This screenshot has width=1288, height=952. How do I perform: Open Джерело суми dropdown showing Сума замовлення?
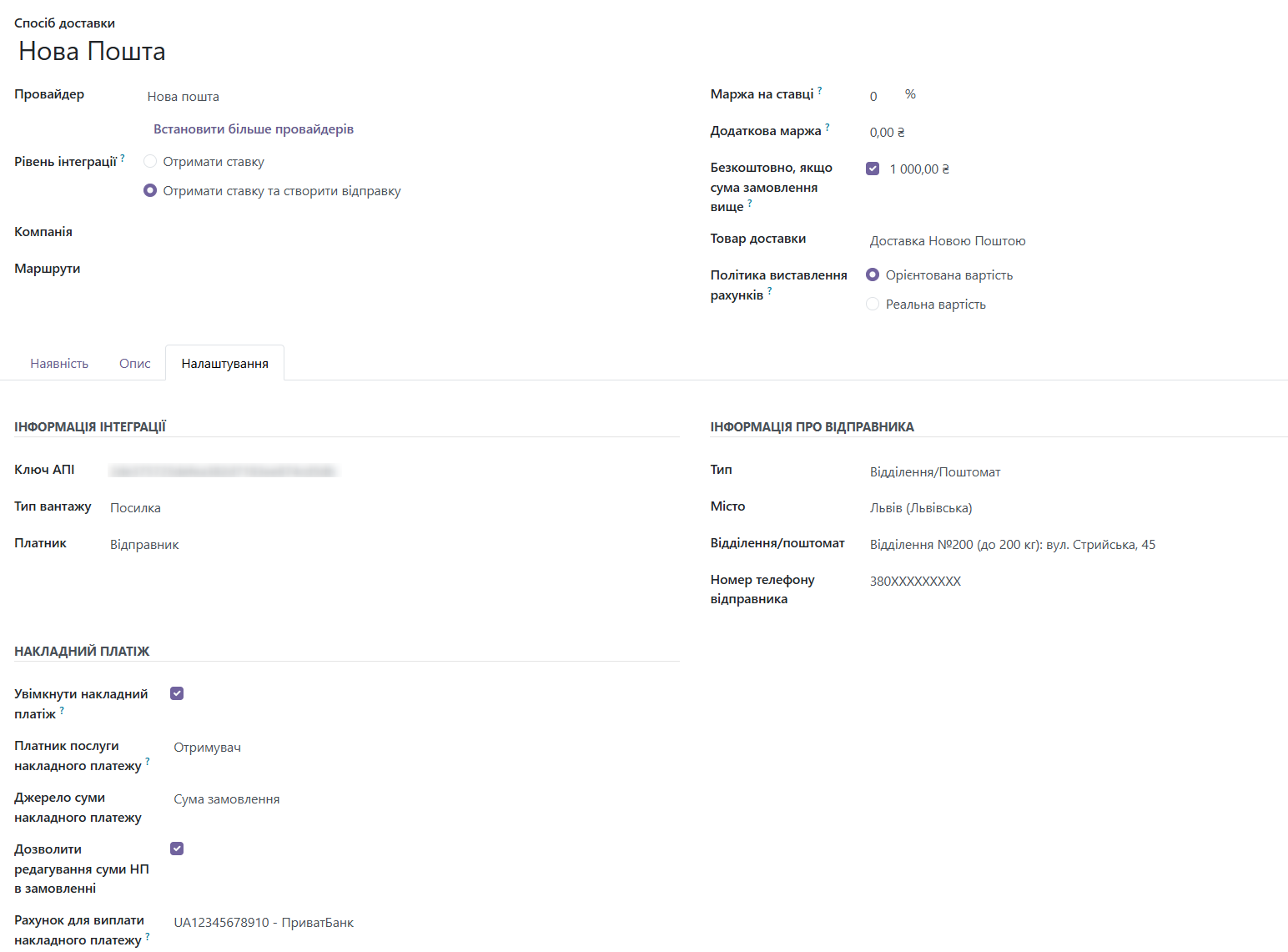point(227,799)
